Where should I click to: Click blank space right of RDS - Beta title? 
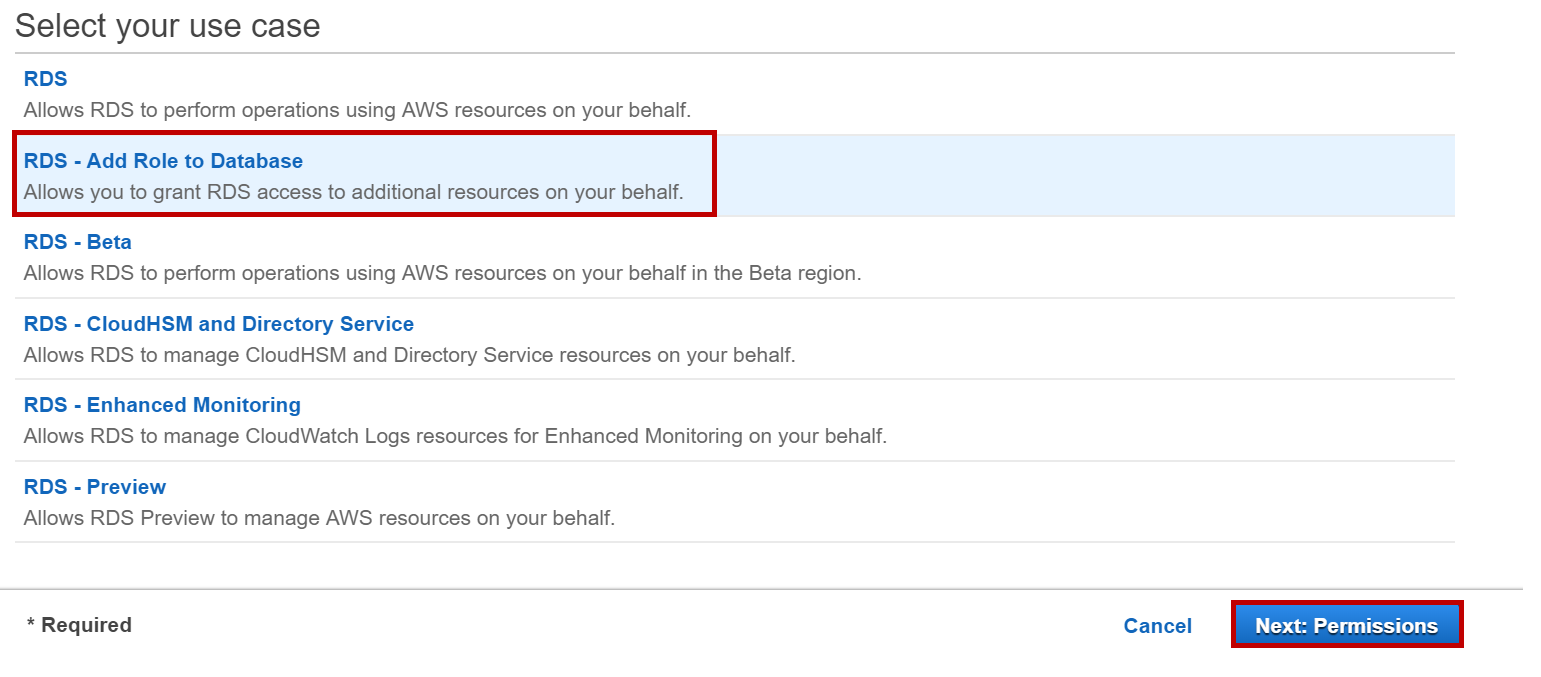point(800,242)
